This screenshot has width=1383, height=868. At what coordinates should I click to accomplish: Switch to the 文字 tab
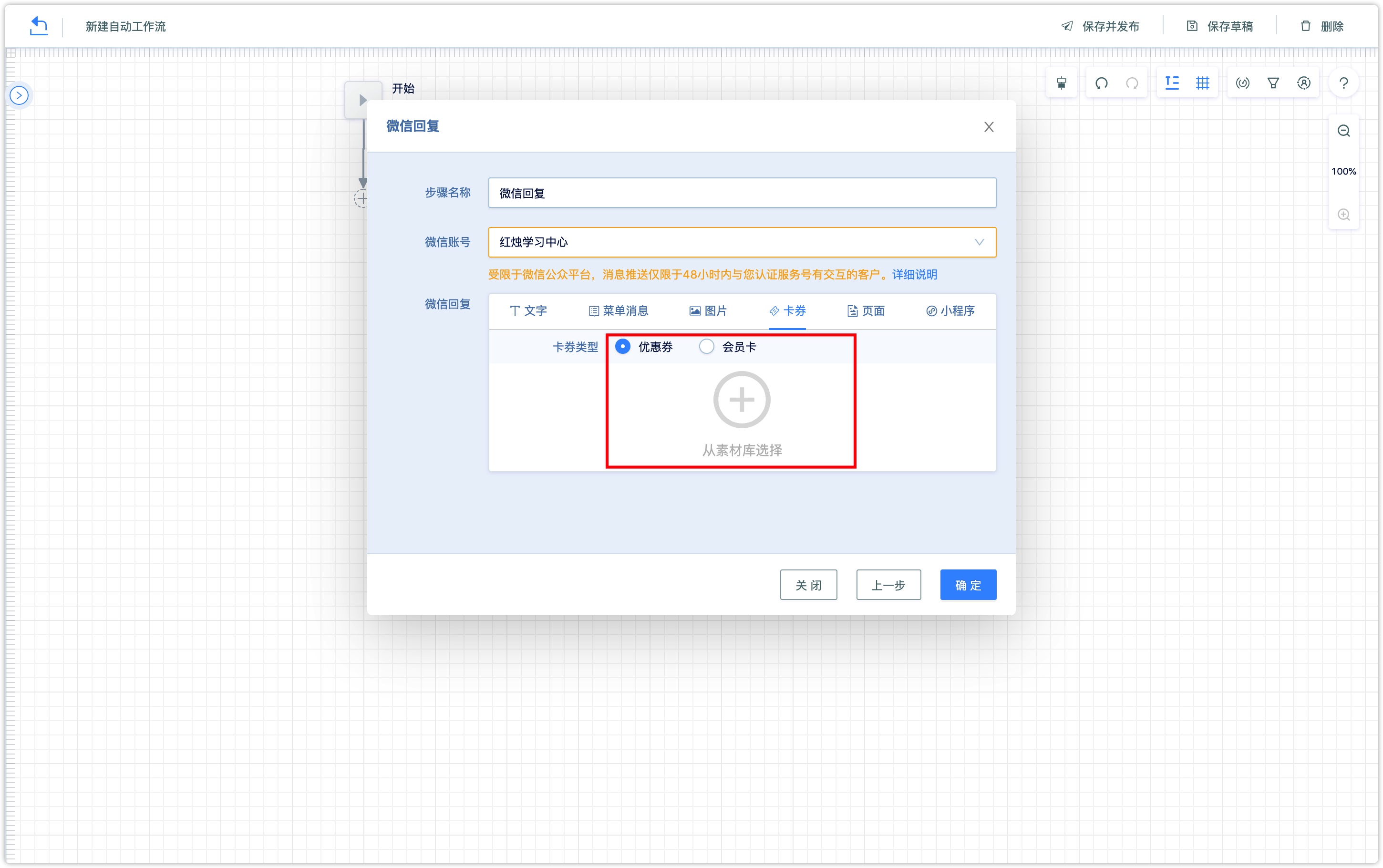(528, 311)
